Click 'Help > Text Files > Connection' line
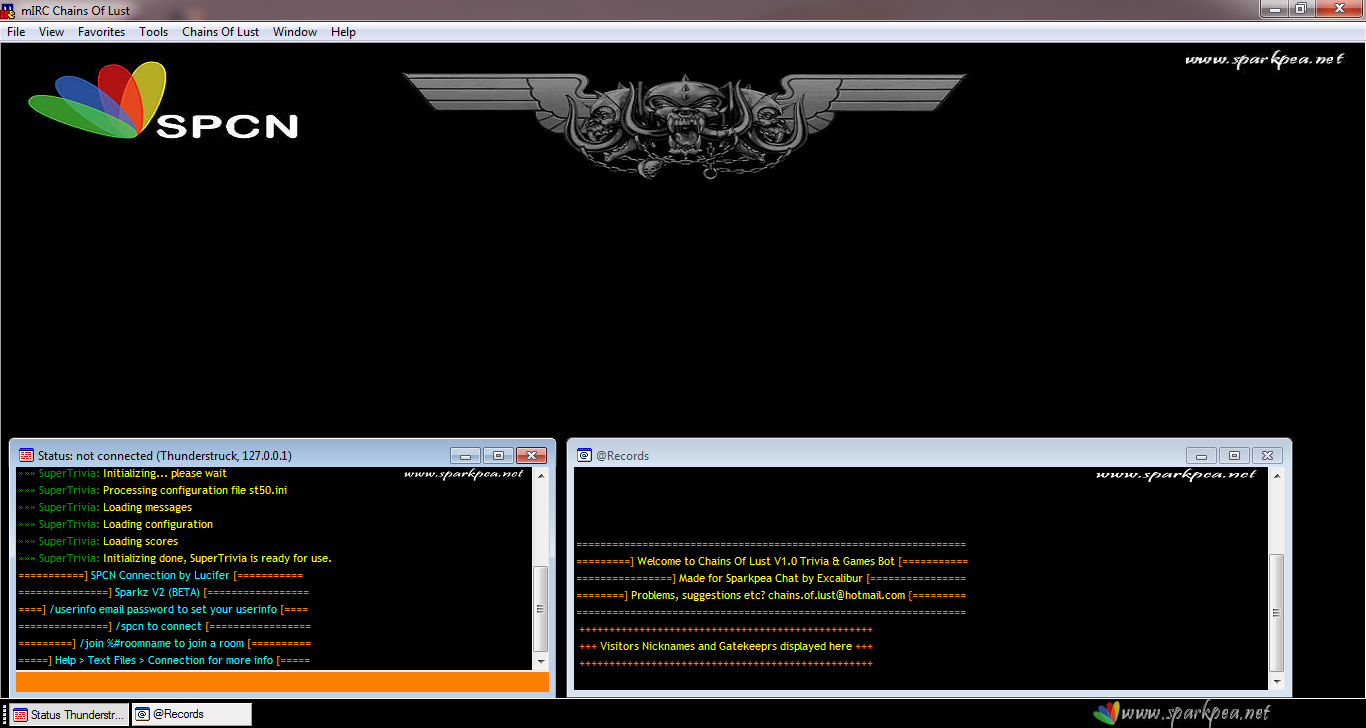 pyautogui.click(x=164, y=660)
